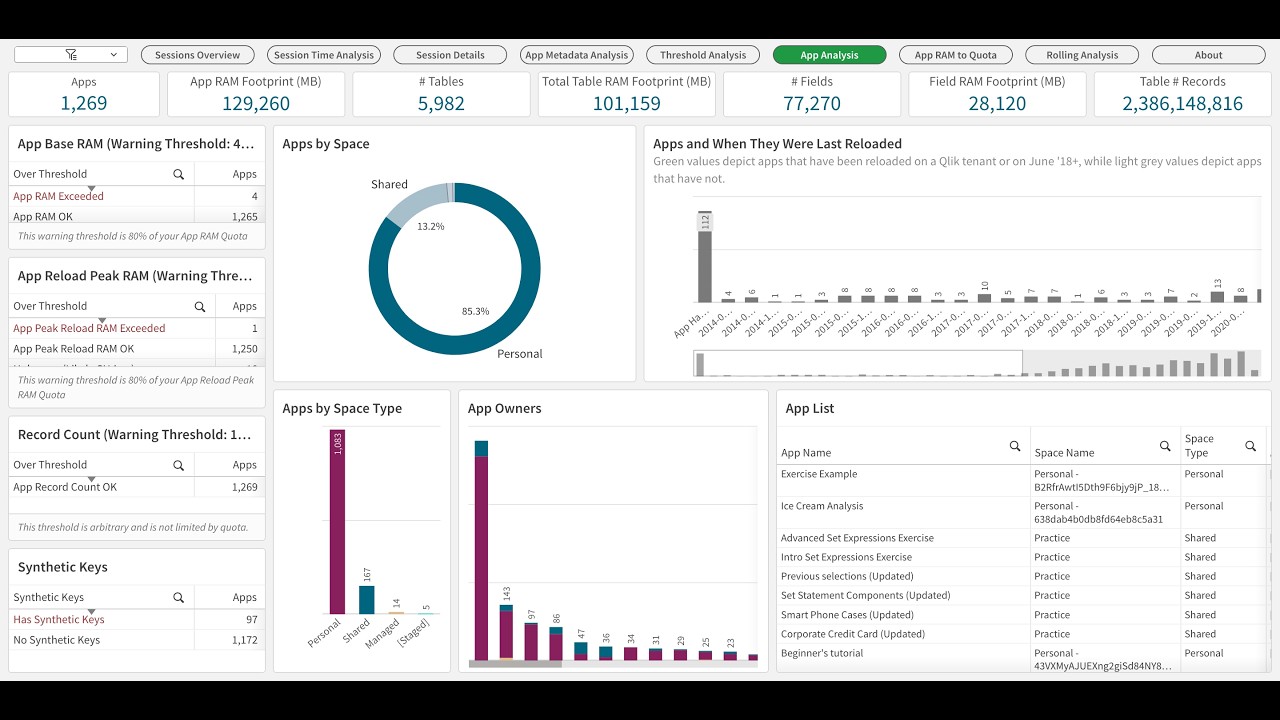Select App Peak Reload RAM Exceeded row
The height and width of the screenshot is (720, 1280).
point(137,328)
